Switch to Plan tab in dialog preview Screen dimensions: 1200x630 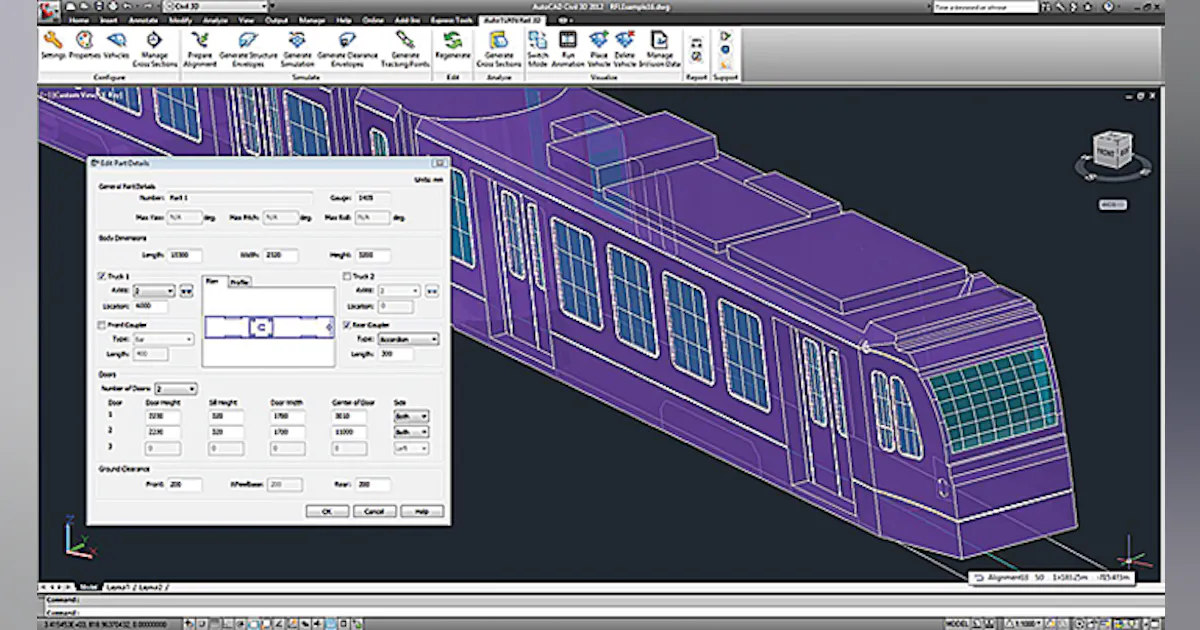tap(213, 282)
